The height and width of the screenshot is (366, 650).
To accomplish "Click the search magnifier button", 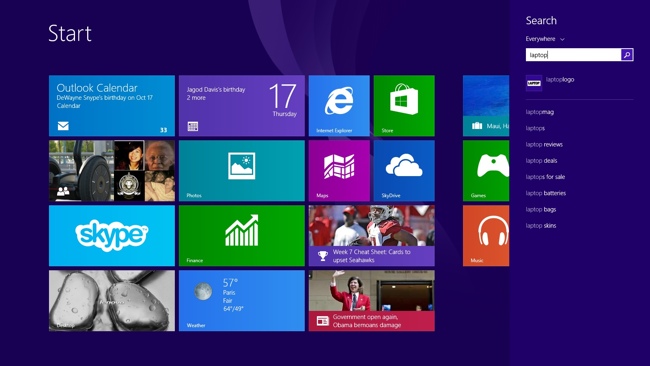I will coord(627,55).
